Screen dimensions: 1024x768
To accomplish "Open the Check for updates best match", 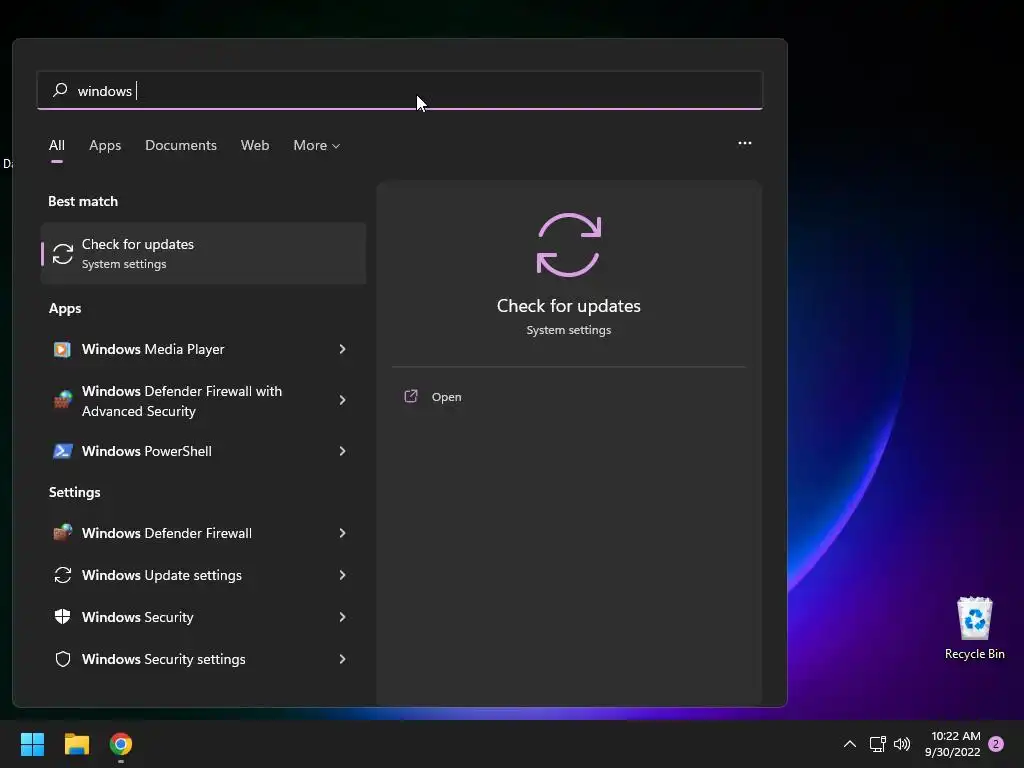I will click(203, 253).
